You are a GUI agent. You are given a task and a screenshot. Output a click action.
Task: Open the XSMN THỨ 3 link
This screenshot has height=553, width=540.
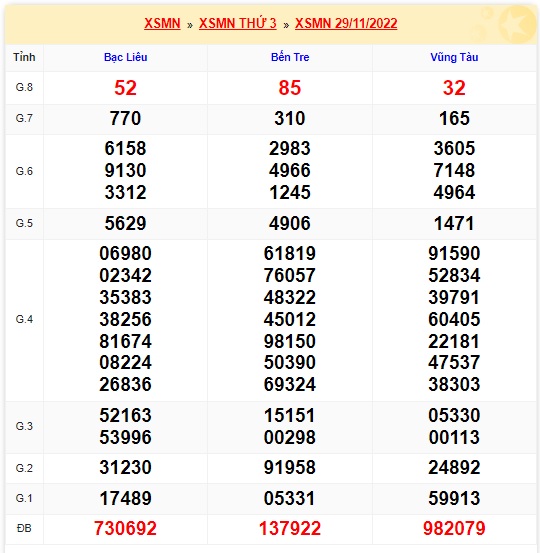[x=238, y=24]
